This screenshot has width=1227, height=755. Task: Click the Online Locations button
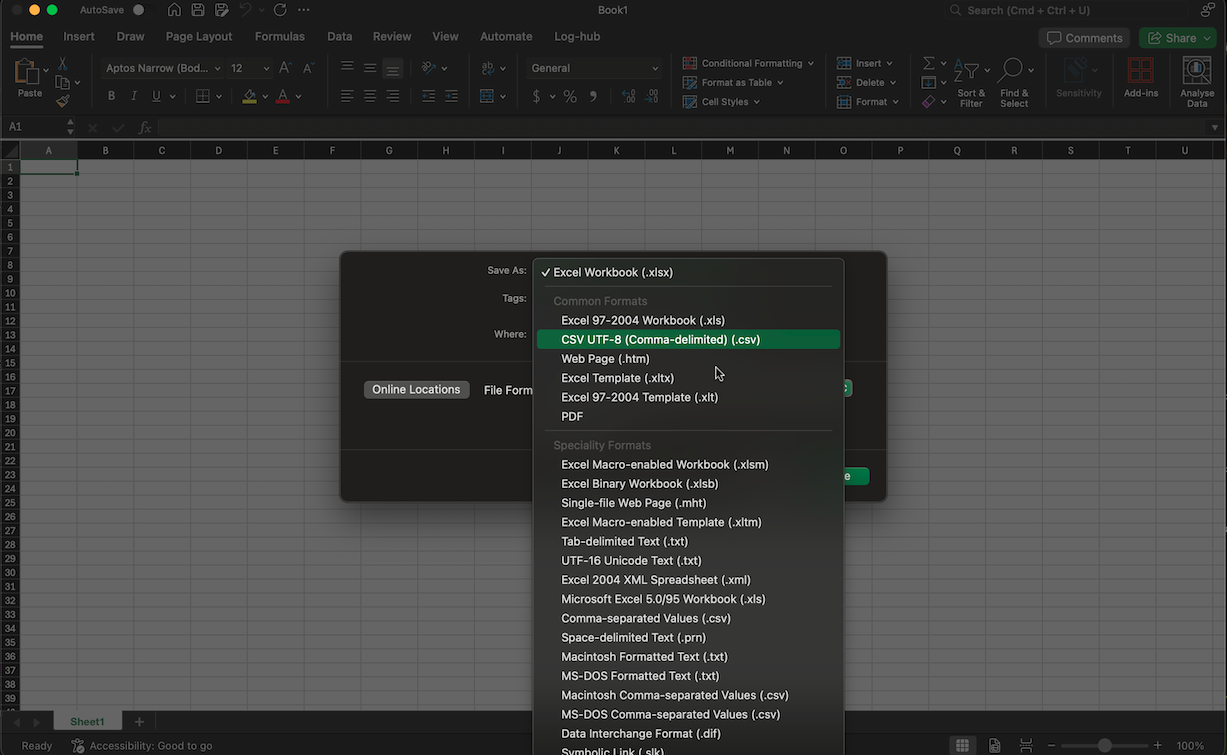pyautogui.click(x=416, y=390)
